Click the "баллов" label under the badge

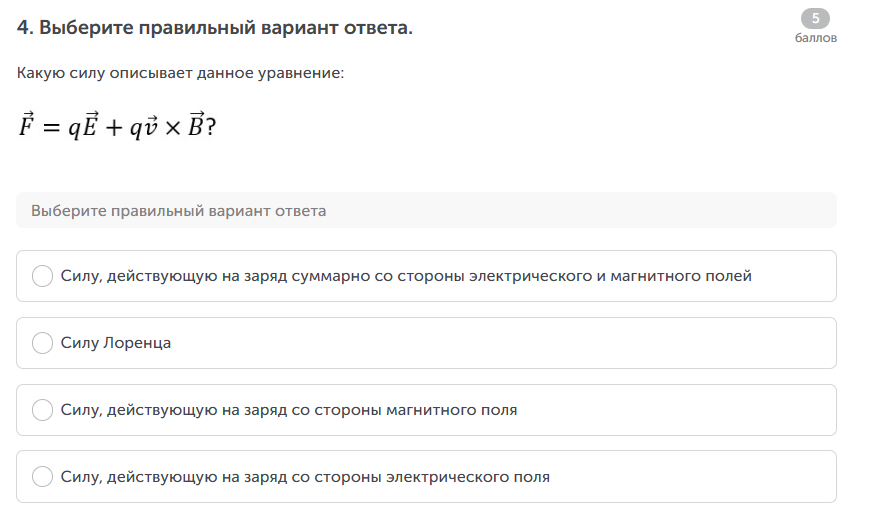[815, 38]
